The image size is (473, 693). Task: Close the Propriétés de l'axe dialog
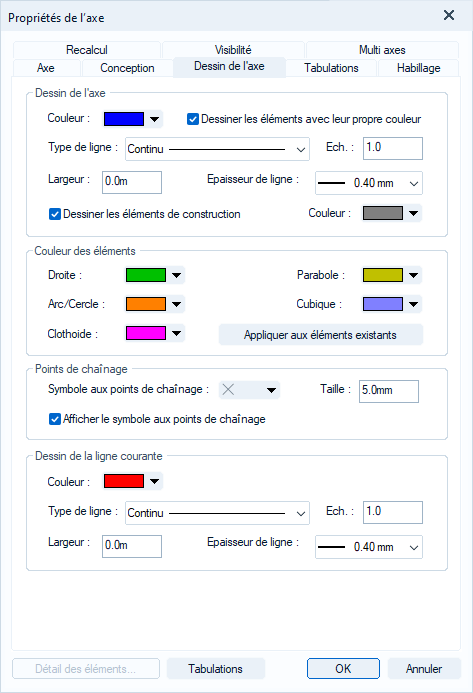tap(449, 15)
